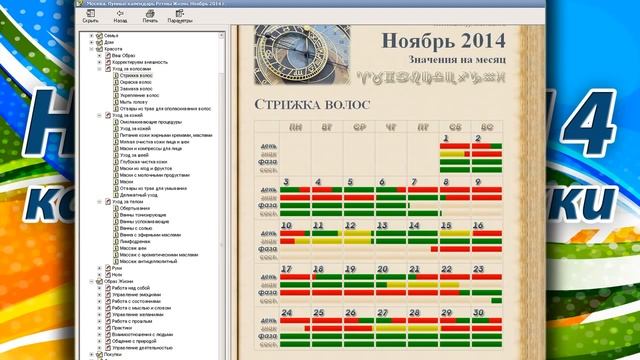Select Общение с природой in the tree
This screenshot has width=640, height=360.
[134, 341]
